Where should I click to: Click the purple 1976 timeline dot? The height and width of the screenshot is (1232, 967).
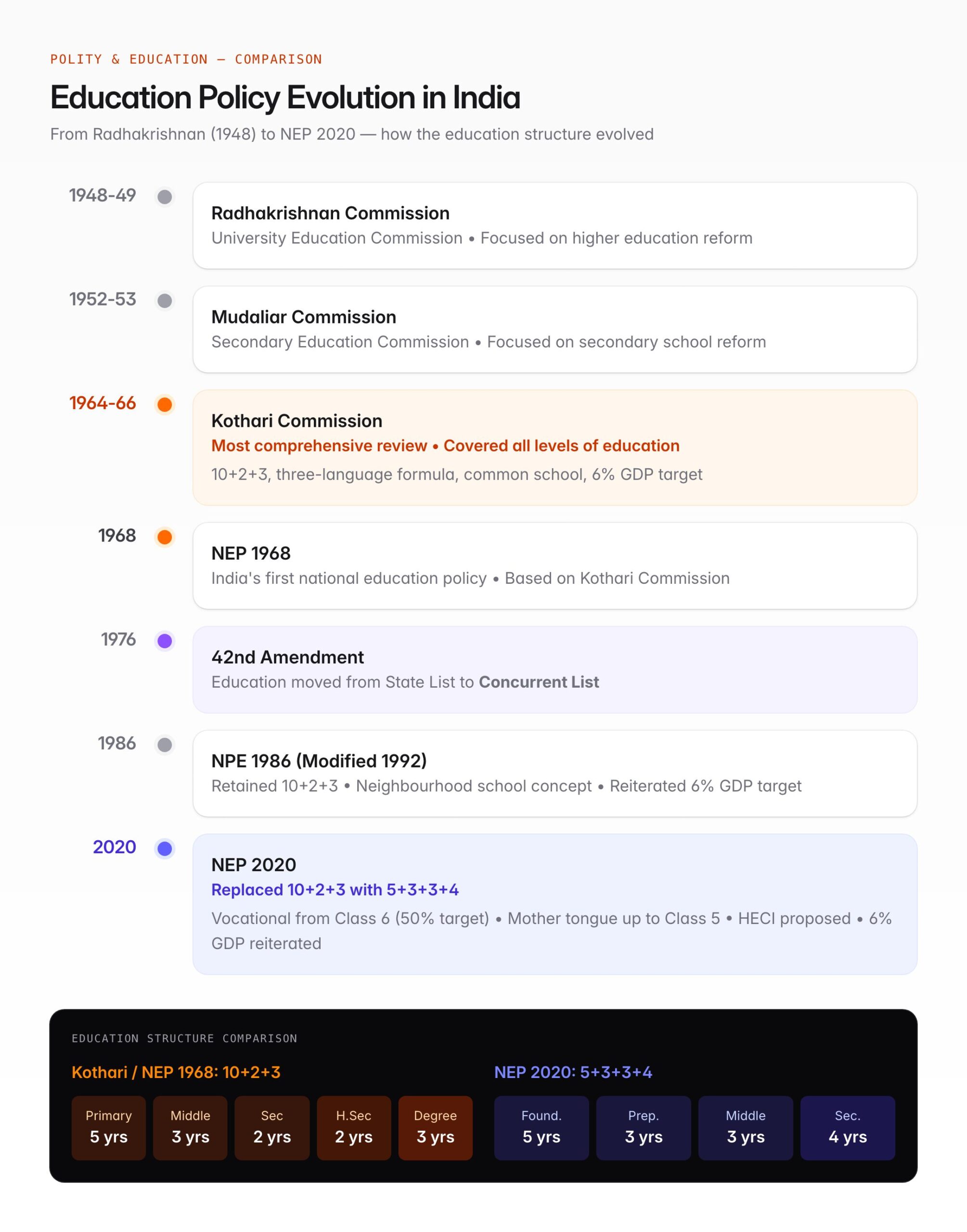pos(165,641)
